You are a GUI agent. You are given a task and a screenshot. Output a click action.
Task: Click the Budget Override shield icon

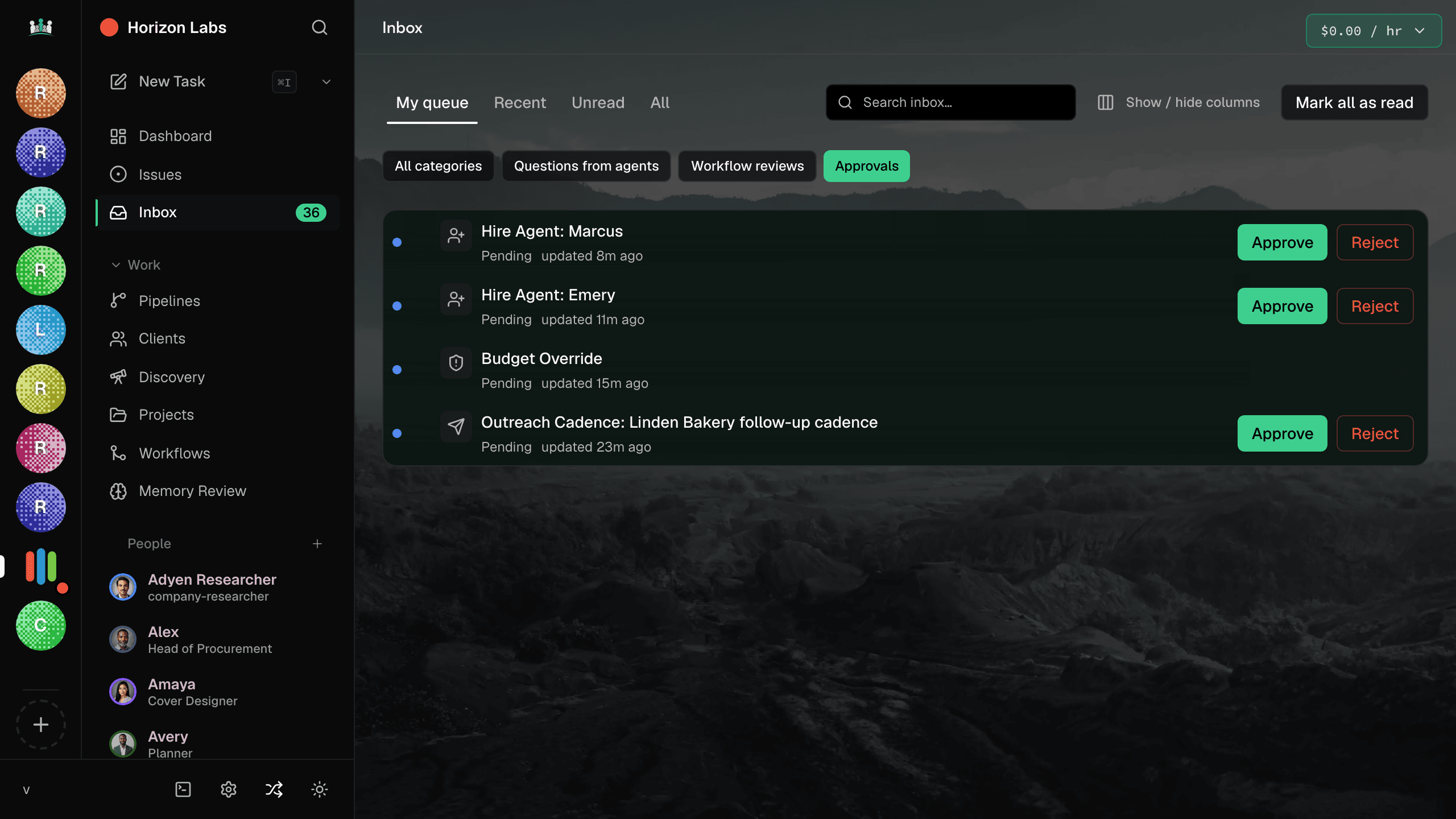point(456,363)
